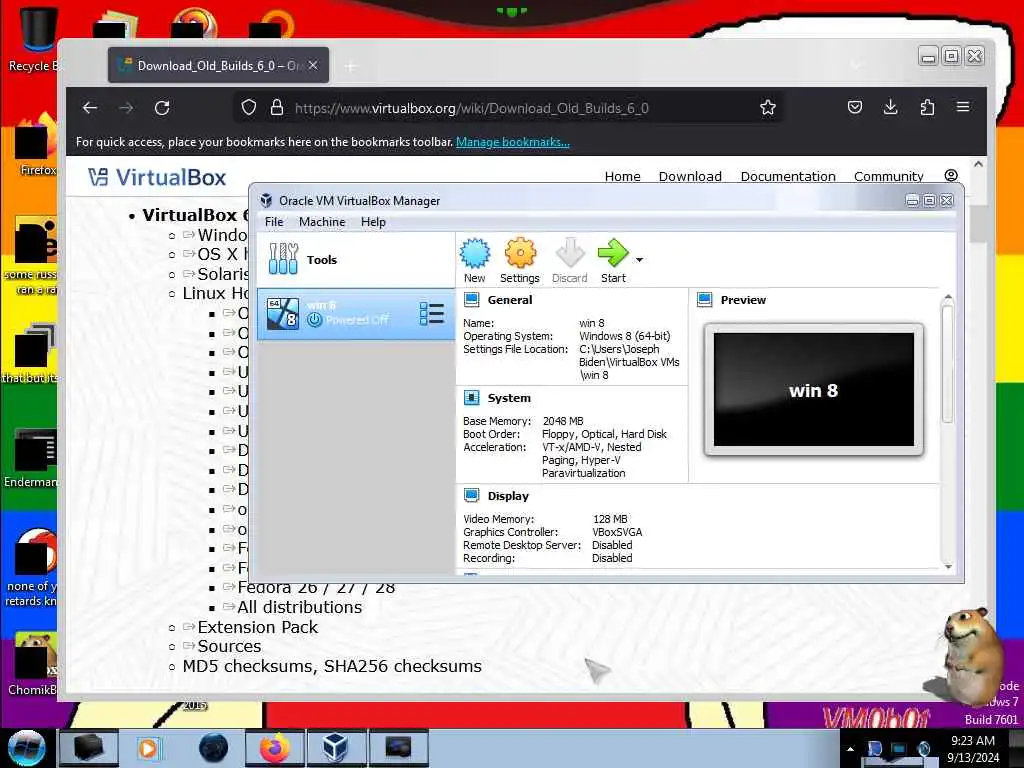Click the website account profile icon
The width and height of the screenshot is (1024, 768).
point(951,176)
